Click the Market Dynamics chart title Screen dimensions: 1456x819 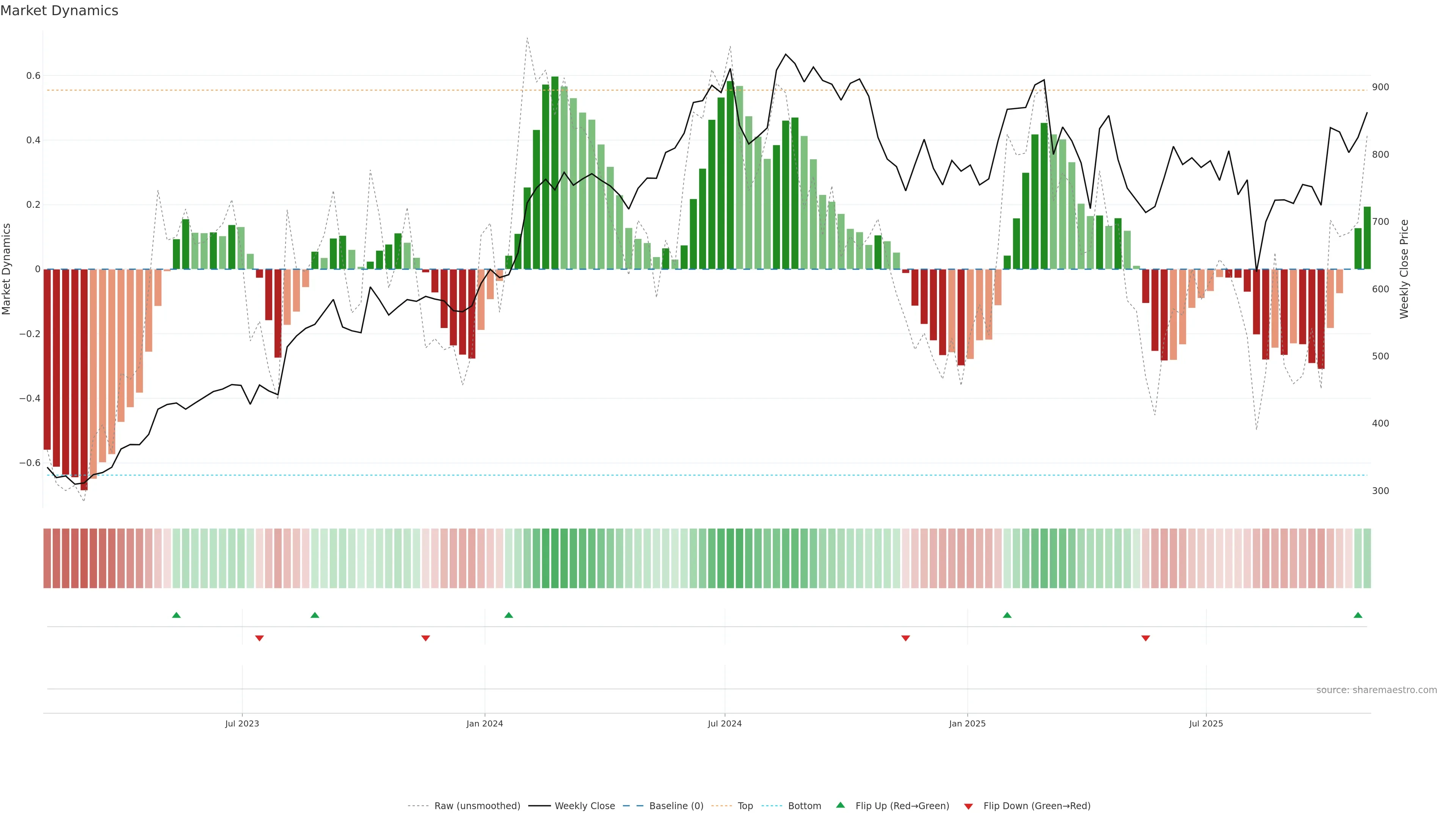tap(60, 11)
